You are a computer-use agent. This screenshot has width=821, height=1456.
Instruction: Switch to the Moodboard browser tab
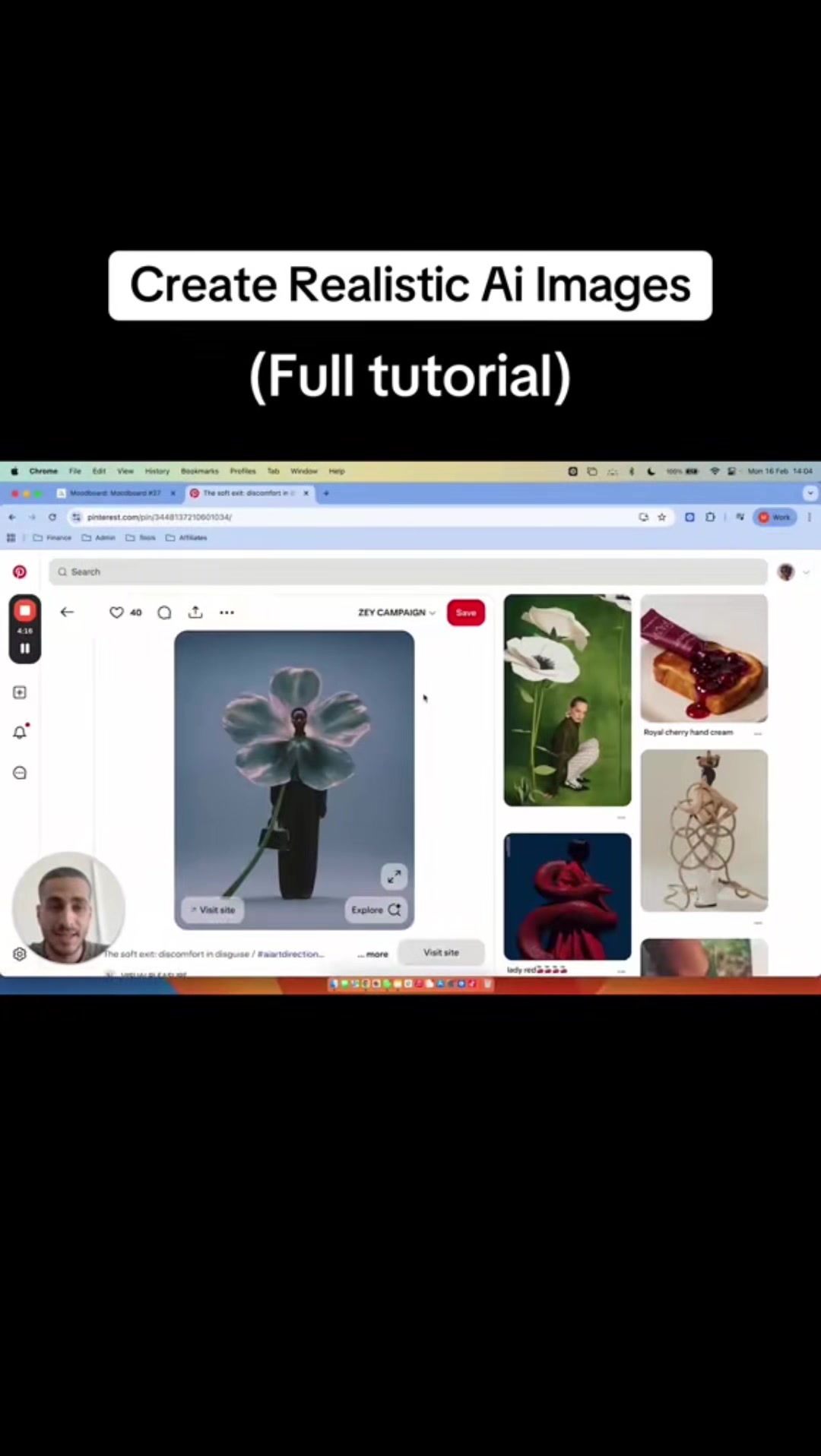point(116,493)
